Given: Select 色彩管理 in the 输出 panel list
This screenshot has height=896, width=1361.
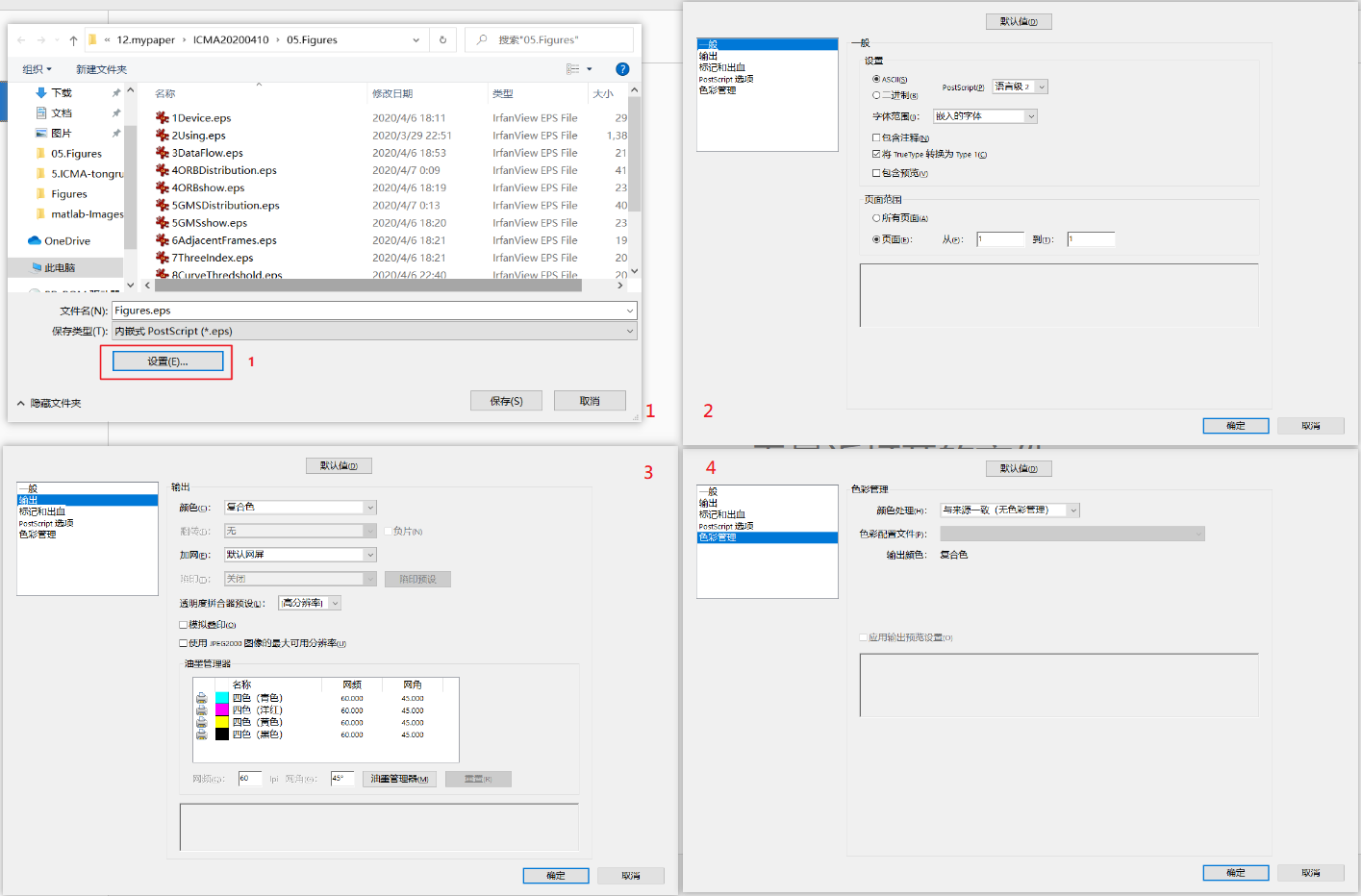Looking at the screenshot, I should 88,535.
